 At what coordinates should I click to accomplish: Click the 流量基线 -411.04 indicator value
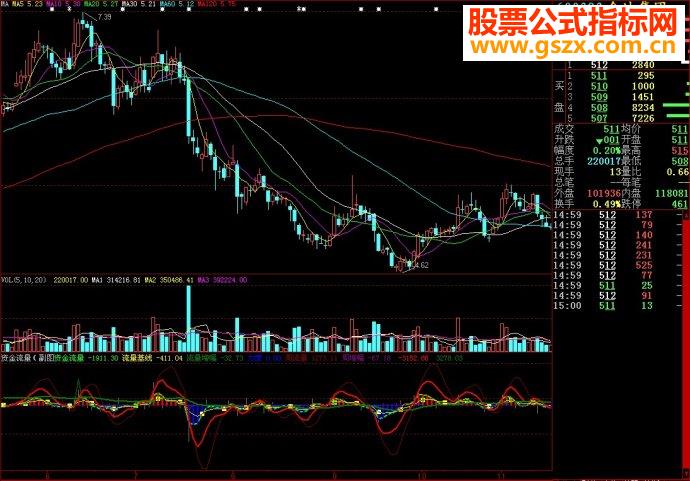click(x=152, y=358)
